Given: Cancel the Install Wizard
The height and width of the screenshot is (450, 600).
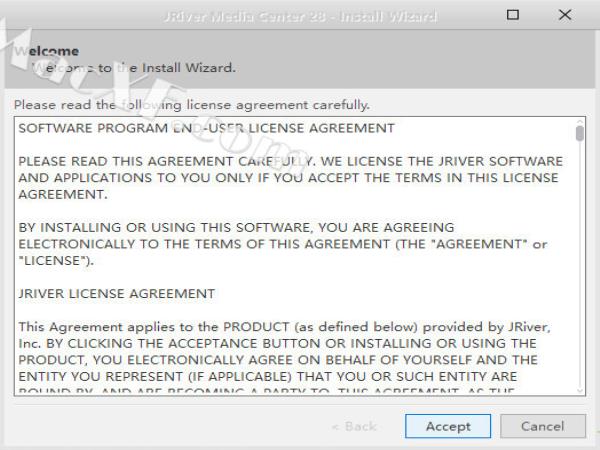Looking at the screenshot, I should (x=543, y=426).
